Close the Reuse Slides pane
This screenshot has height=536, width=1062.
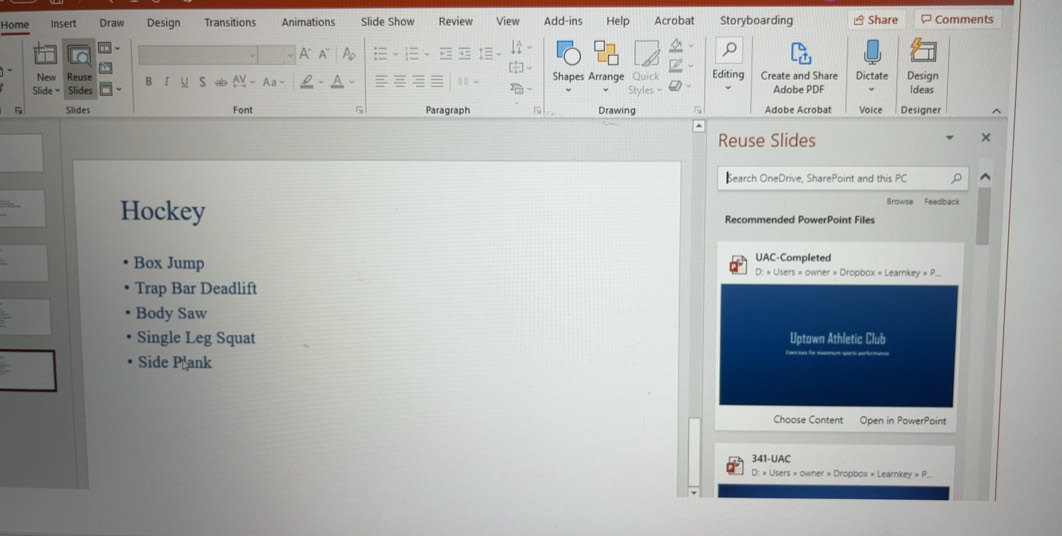[985, 138]
